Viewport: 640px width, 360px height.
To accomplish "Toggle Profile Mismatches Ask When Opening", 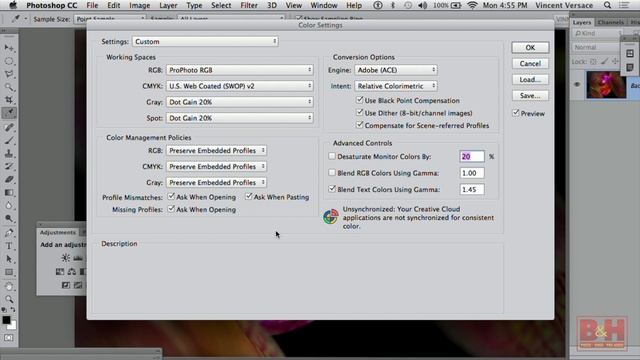I will tap(171, 196).
